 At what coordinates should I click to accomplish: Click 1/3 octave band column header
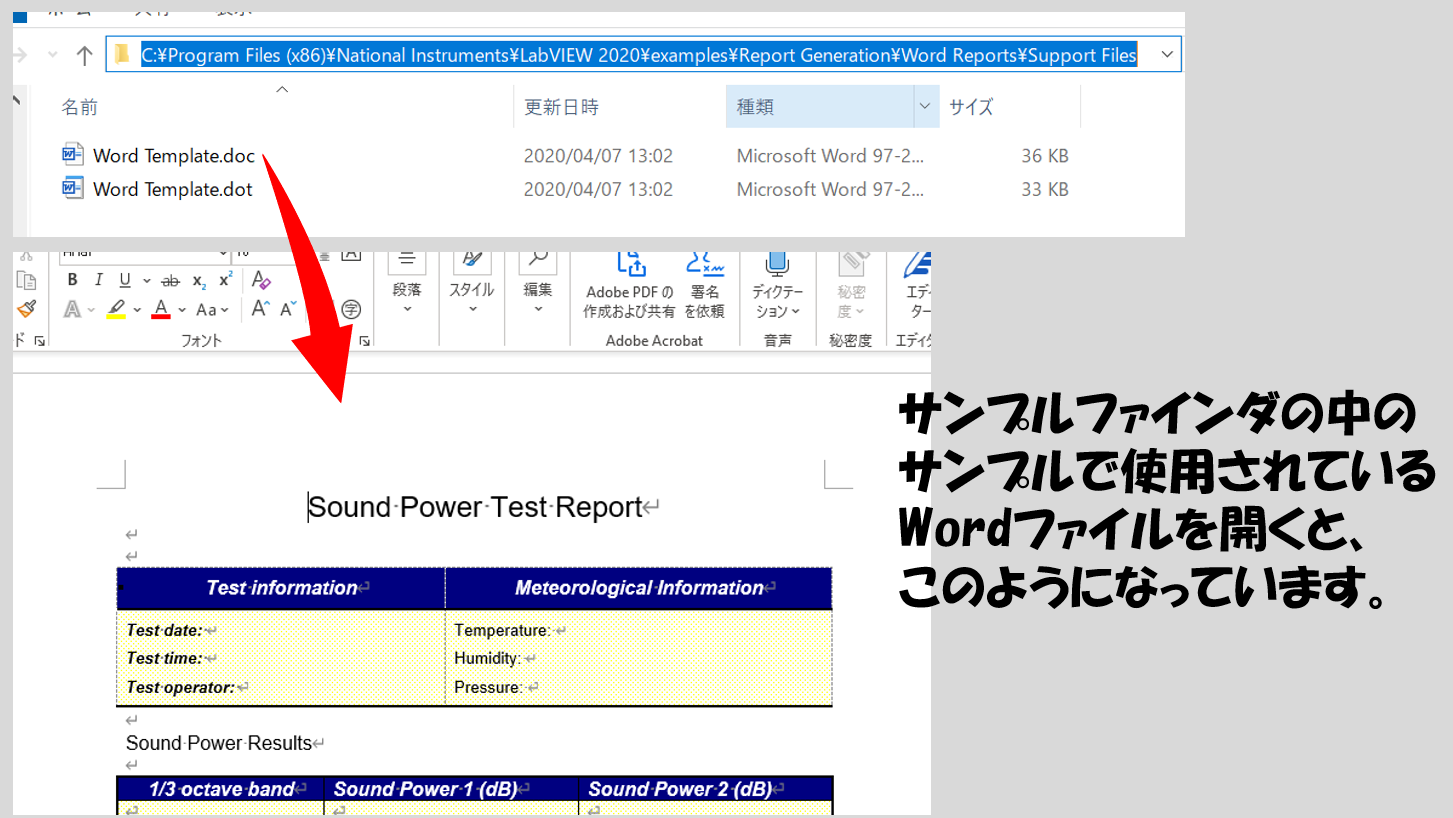(221, 789)
